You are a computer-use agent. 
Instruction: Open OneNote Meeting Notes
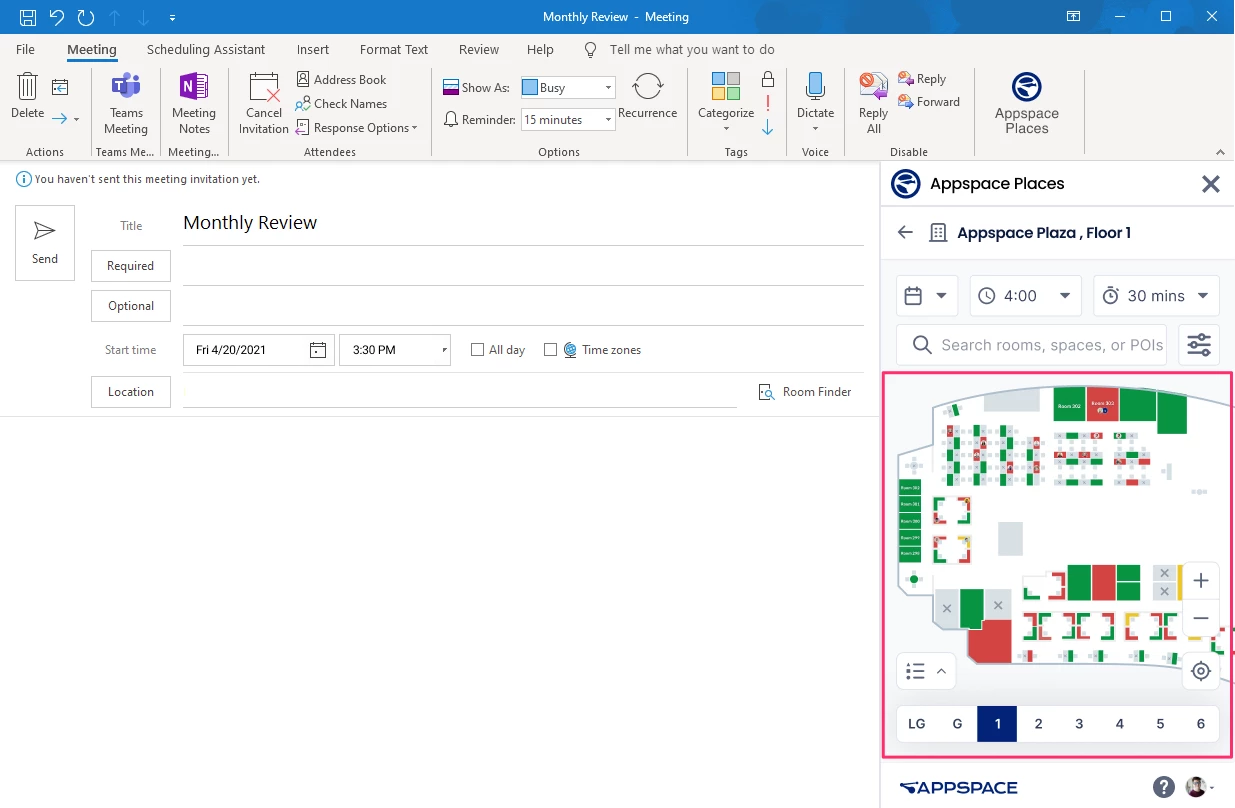(x=194, y=104)
